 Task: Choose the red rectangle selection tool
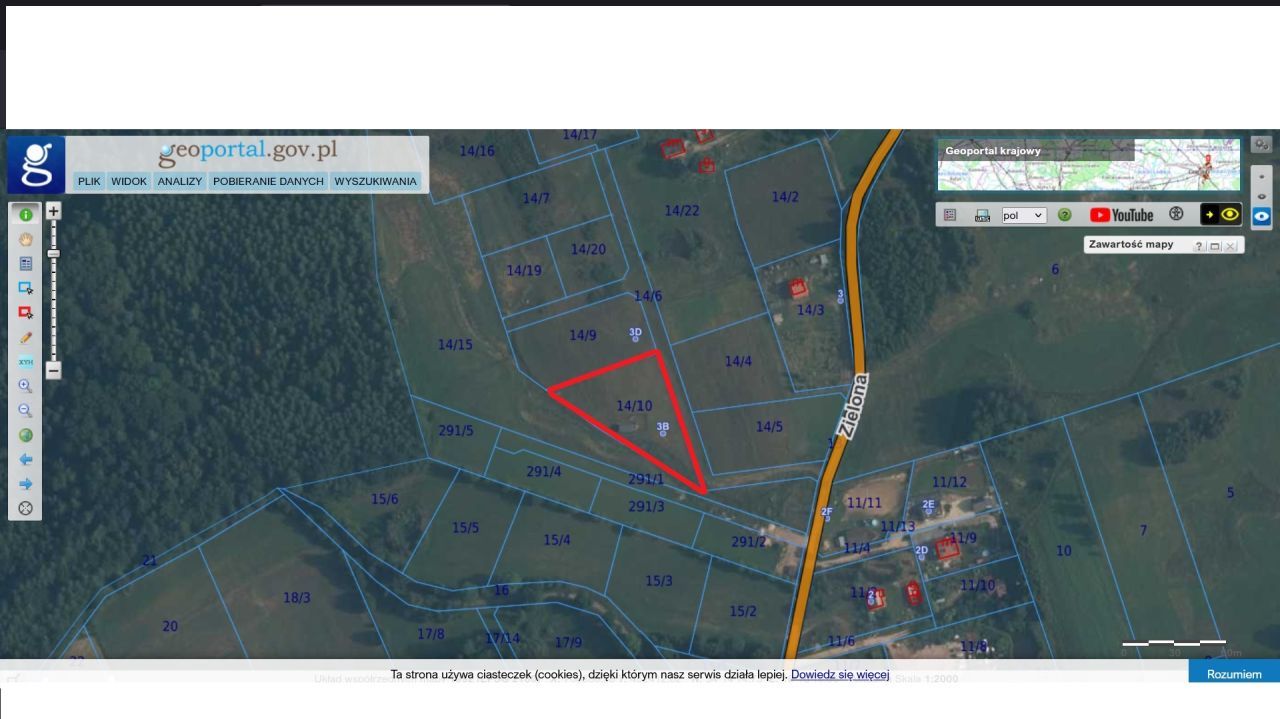(26, 313)
